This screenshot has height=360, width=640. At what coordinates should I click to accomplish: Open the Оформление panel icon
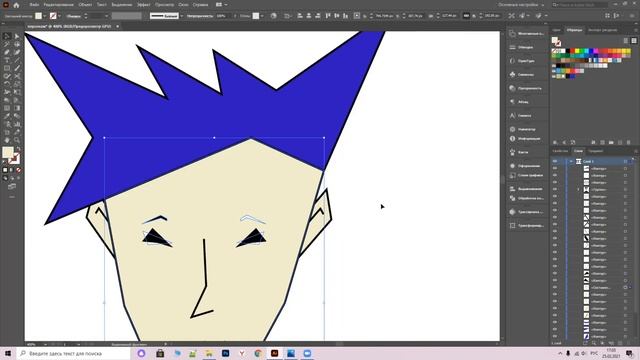512,166
